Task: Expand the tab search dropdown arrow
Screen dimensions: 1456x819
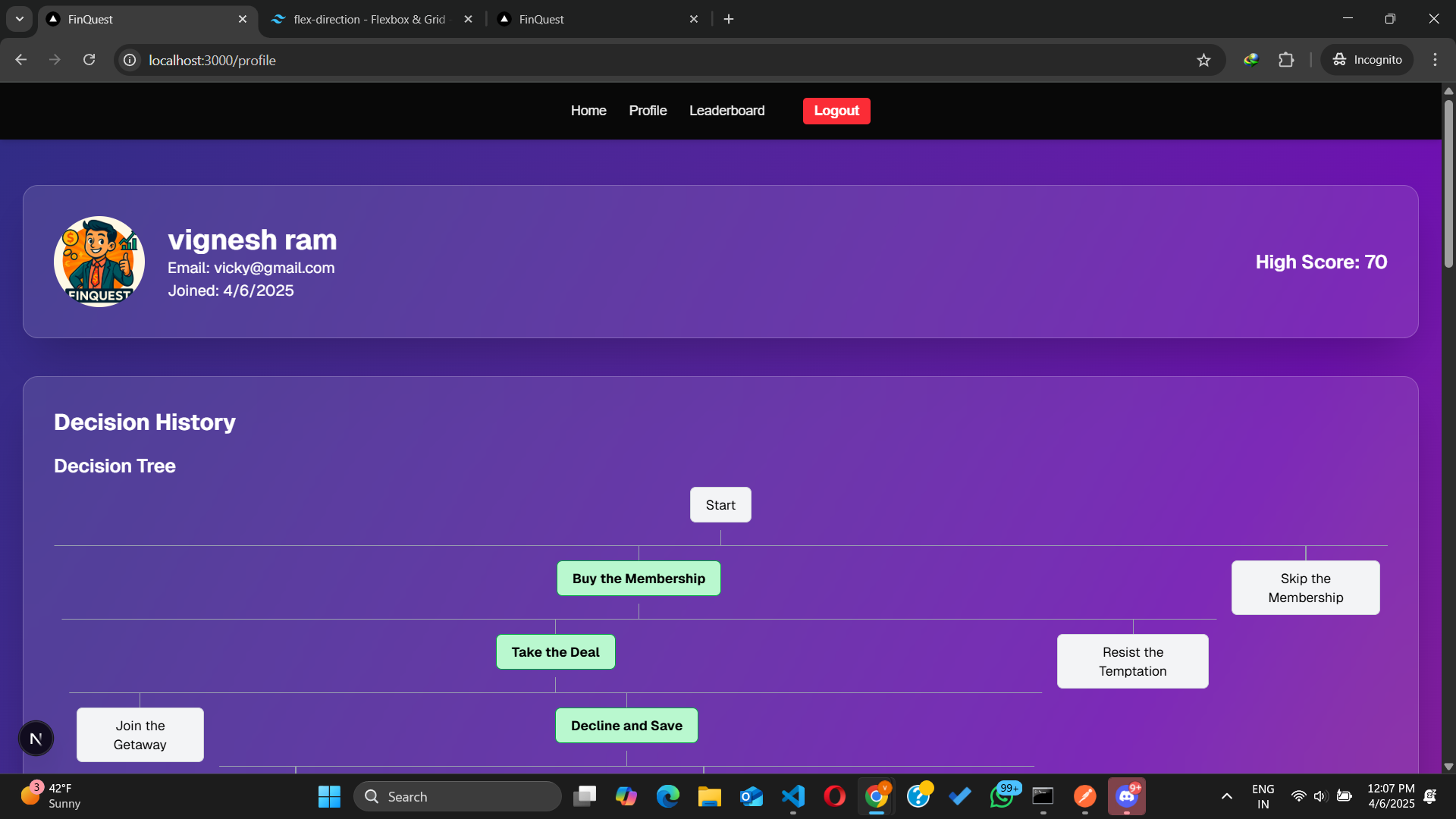Action: click(20, 19)
